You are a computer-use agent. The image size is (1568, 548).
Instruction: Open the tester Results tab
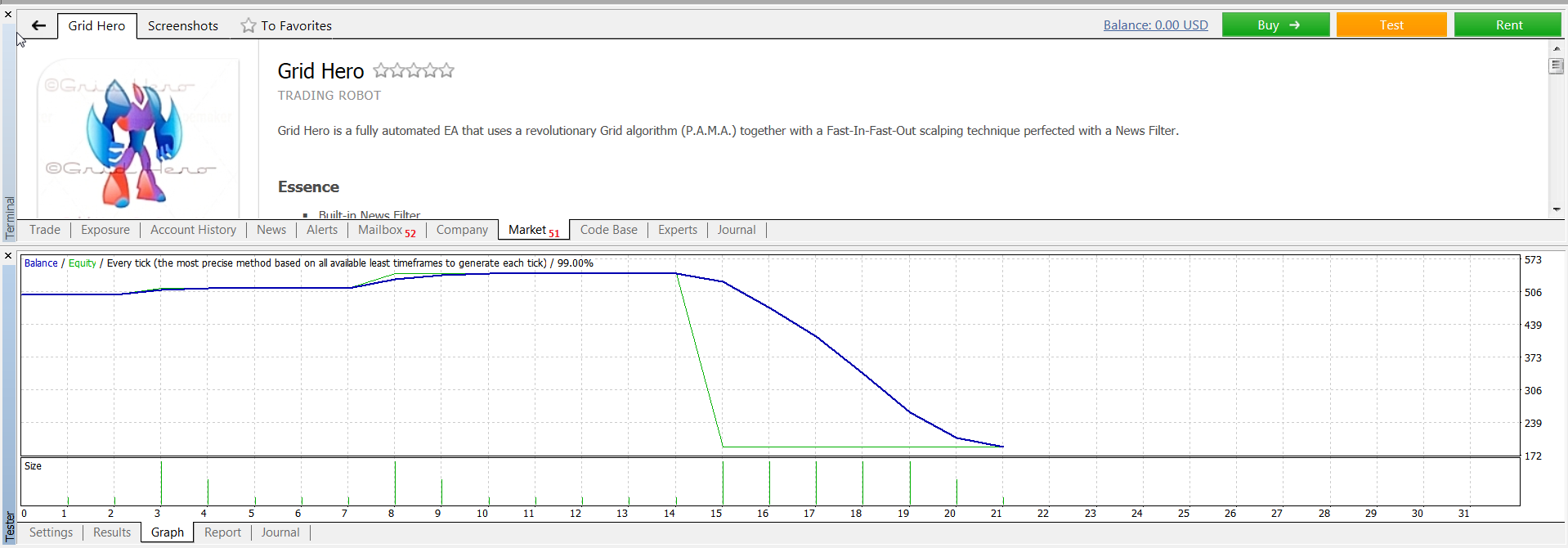pos(112,532)
